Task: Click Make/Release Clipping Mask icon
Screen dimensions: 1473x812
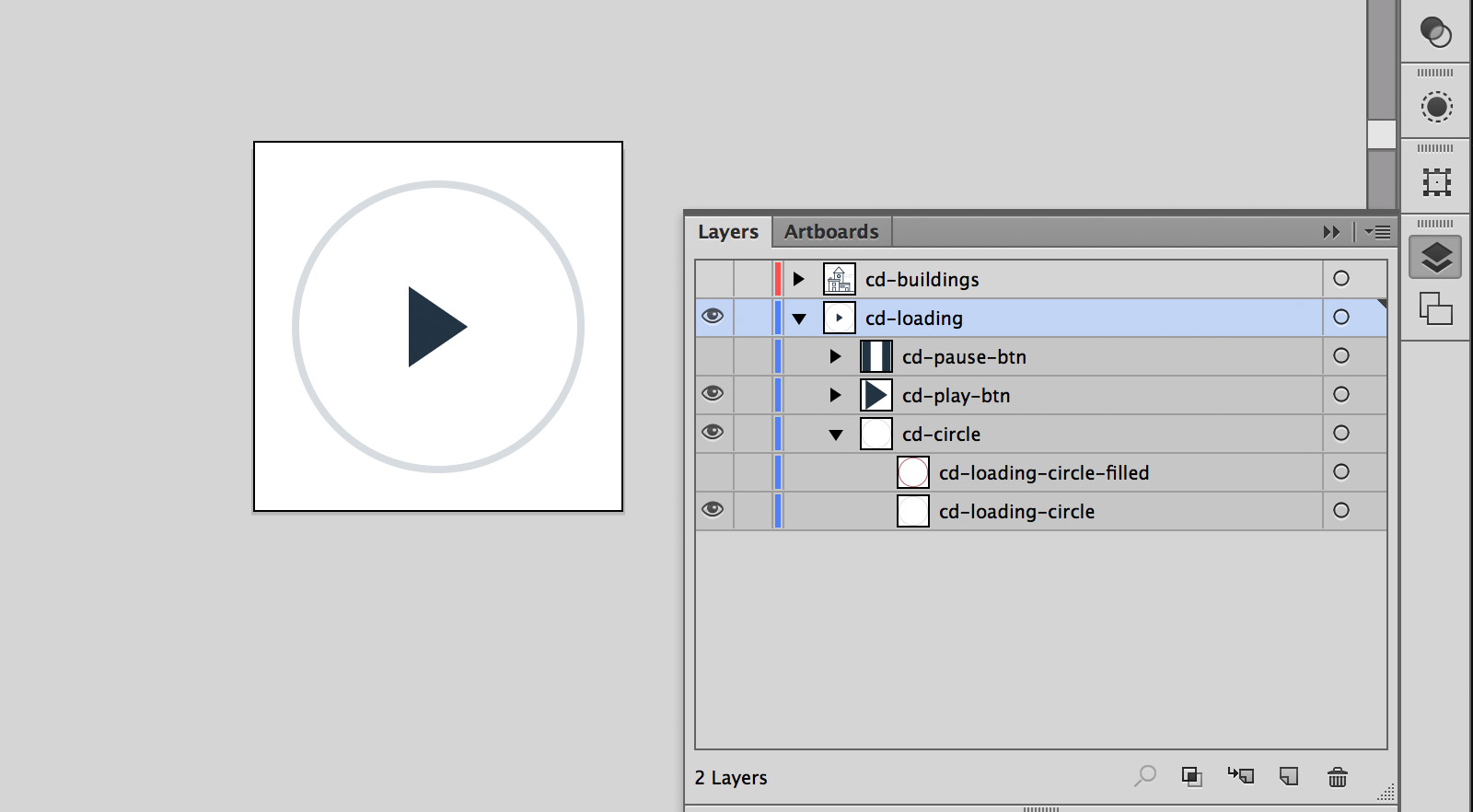Action: click(1192, 777)
